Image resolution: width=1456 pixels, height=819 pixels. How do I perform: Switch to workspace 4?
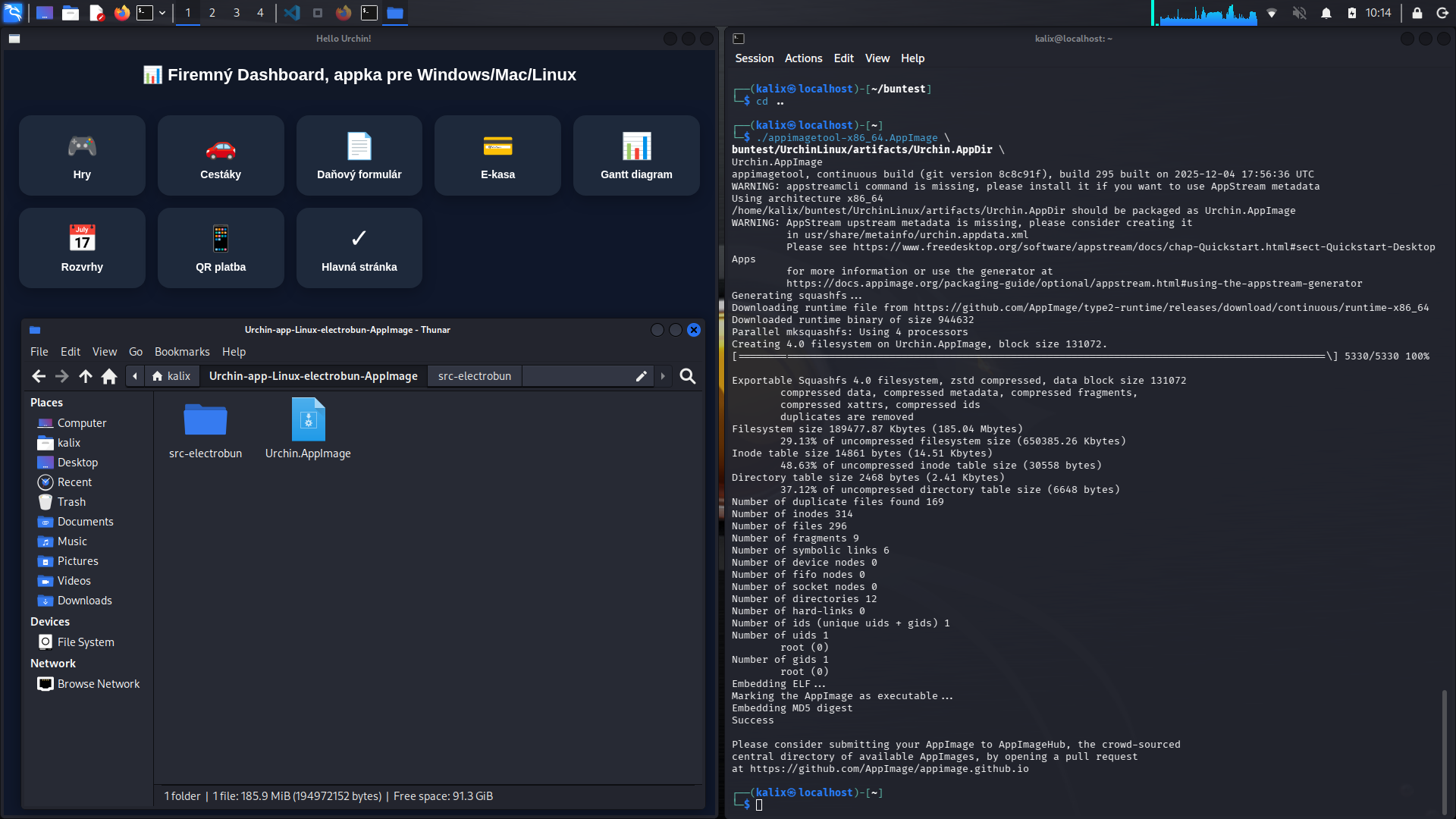260,13
